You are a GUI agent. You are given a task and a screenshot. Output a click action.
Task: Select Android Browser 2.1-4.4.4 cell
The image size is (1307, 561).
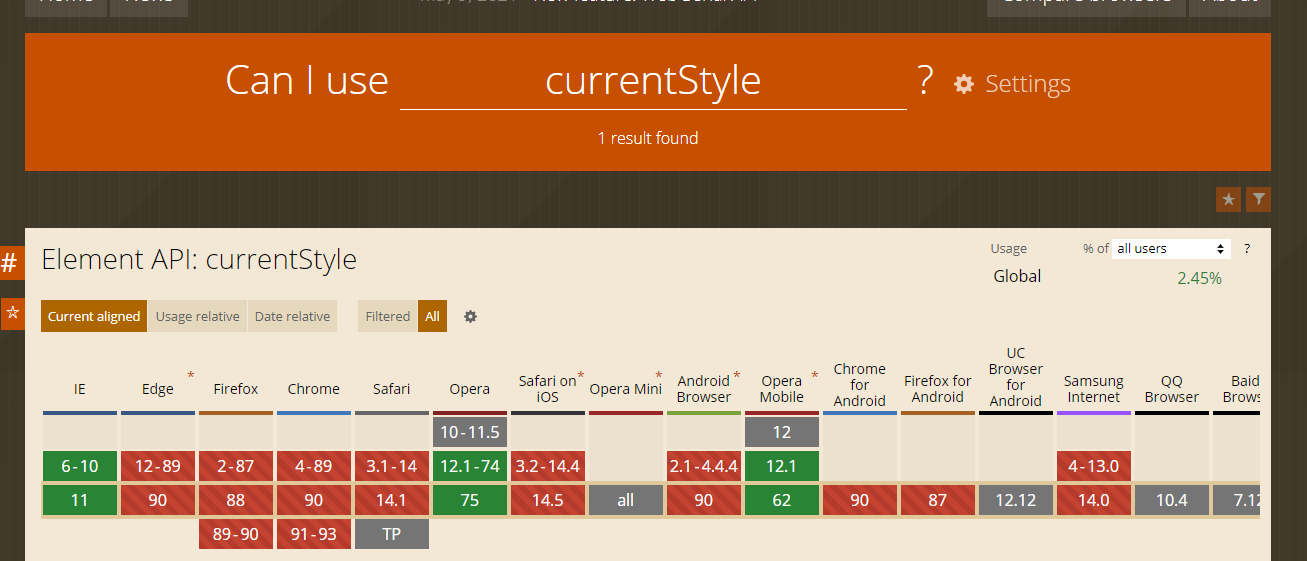704,466
